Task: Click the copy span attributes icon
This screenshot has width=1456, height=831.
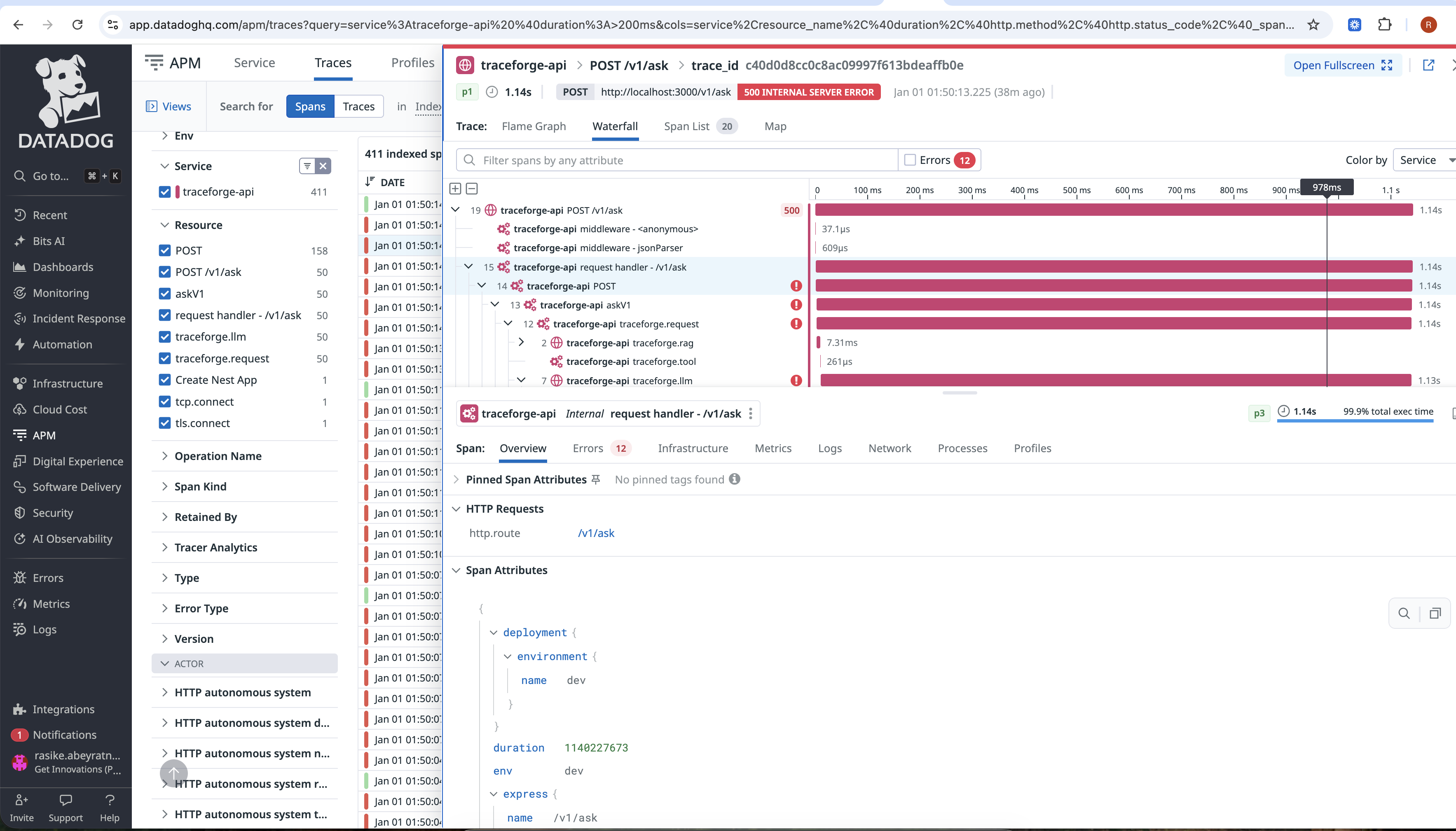Action: [1435, 613]
